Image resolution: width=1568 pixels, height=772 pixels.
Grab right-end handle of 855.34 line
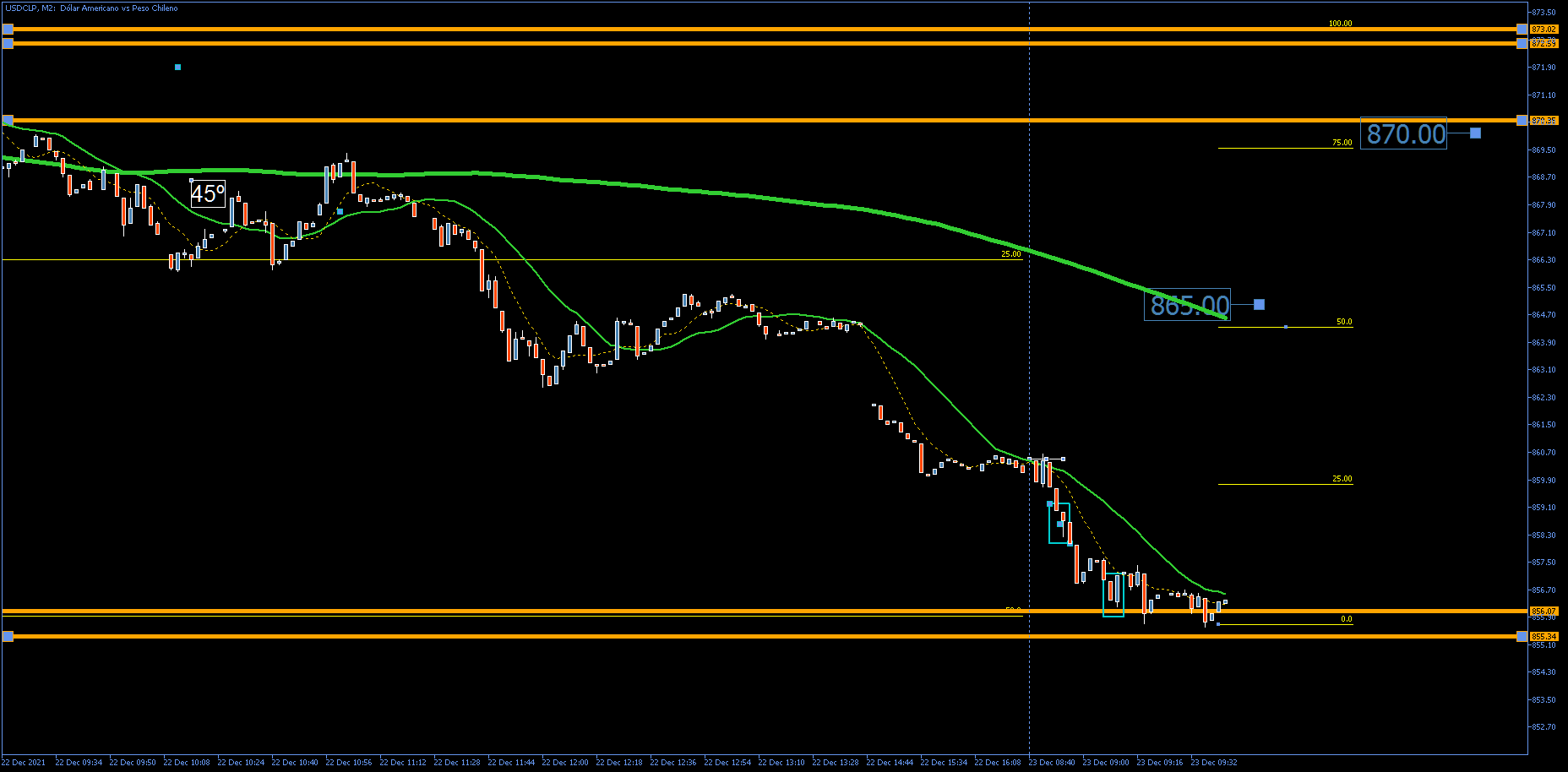[1522, 636]
